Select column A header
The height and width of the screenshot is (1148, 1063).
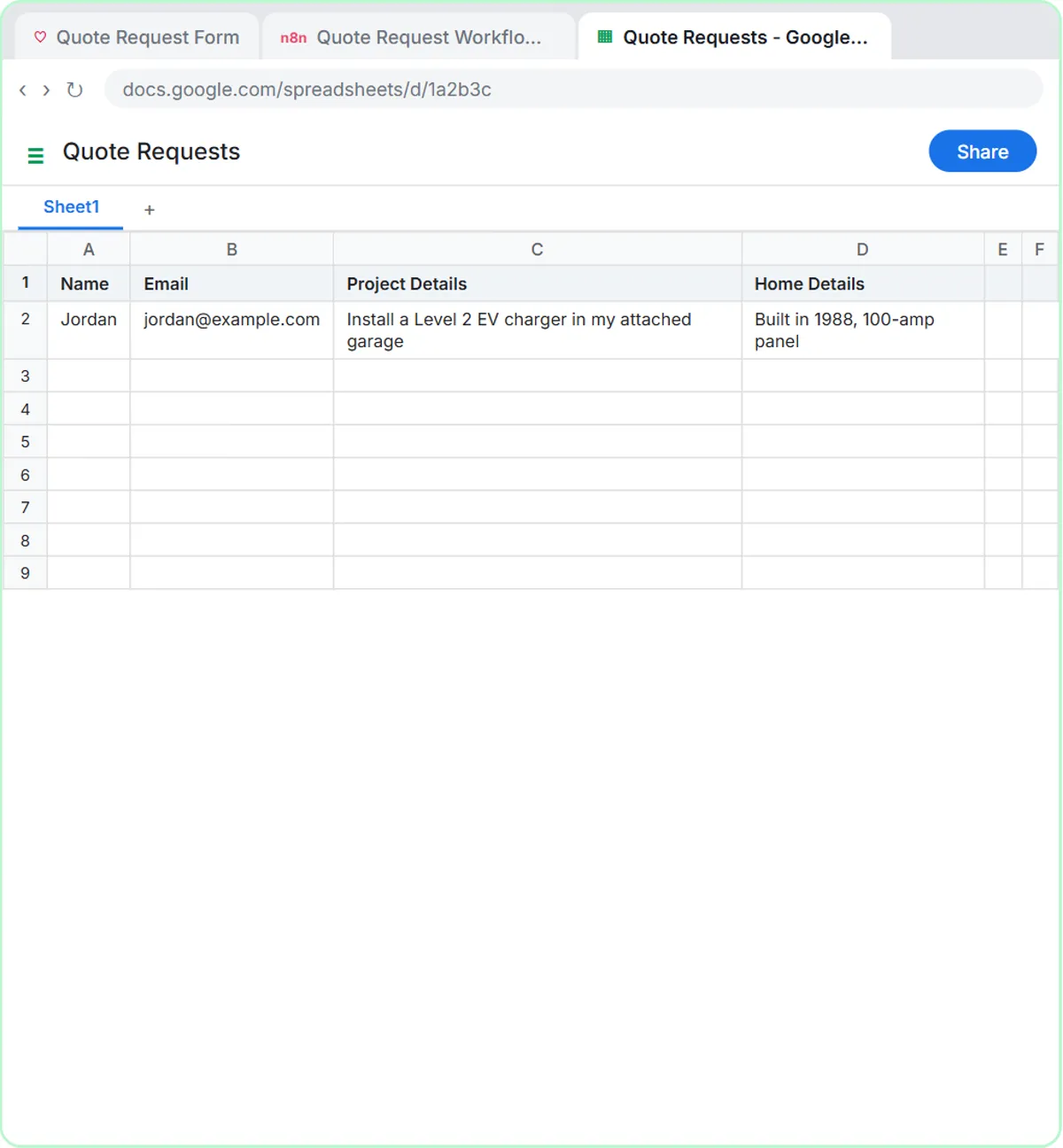tap(89, 250)
